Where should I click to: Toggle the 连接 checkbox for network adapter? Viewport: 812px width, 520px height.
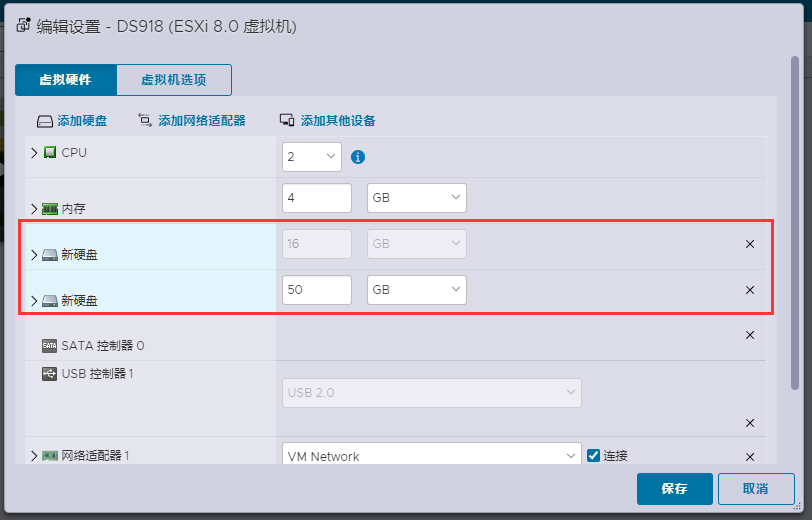(x=593, y=455)
